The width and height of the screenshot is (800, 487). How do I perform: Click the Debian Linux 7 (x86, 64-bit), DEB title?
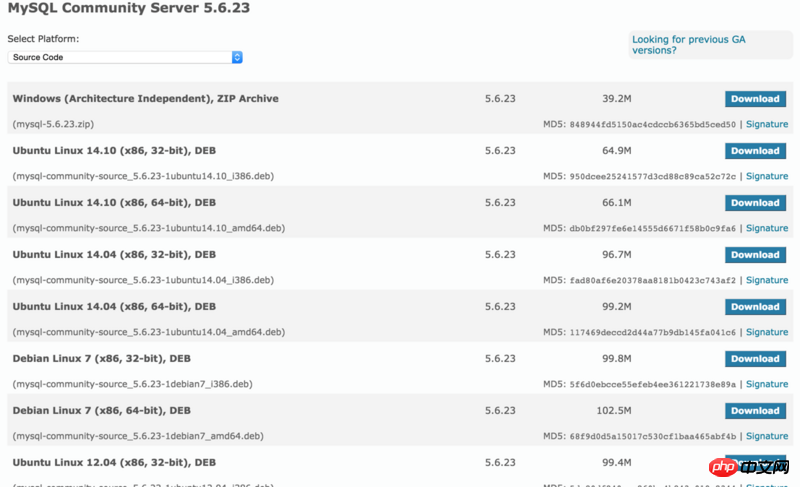click(102, 411)
